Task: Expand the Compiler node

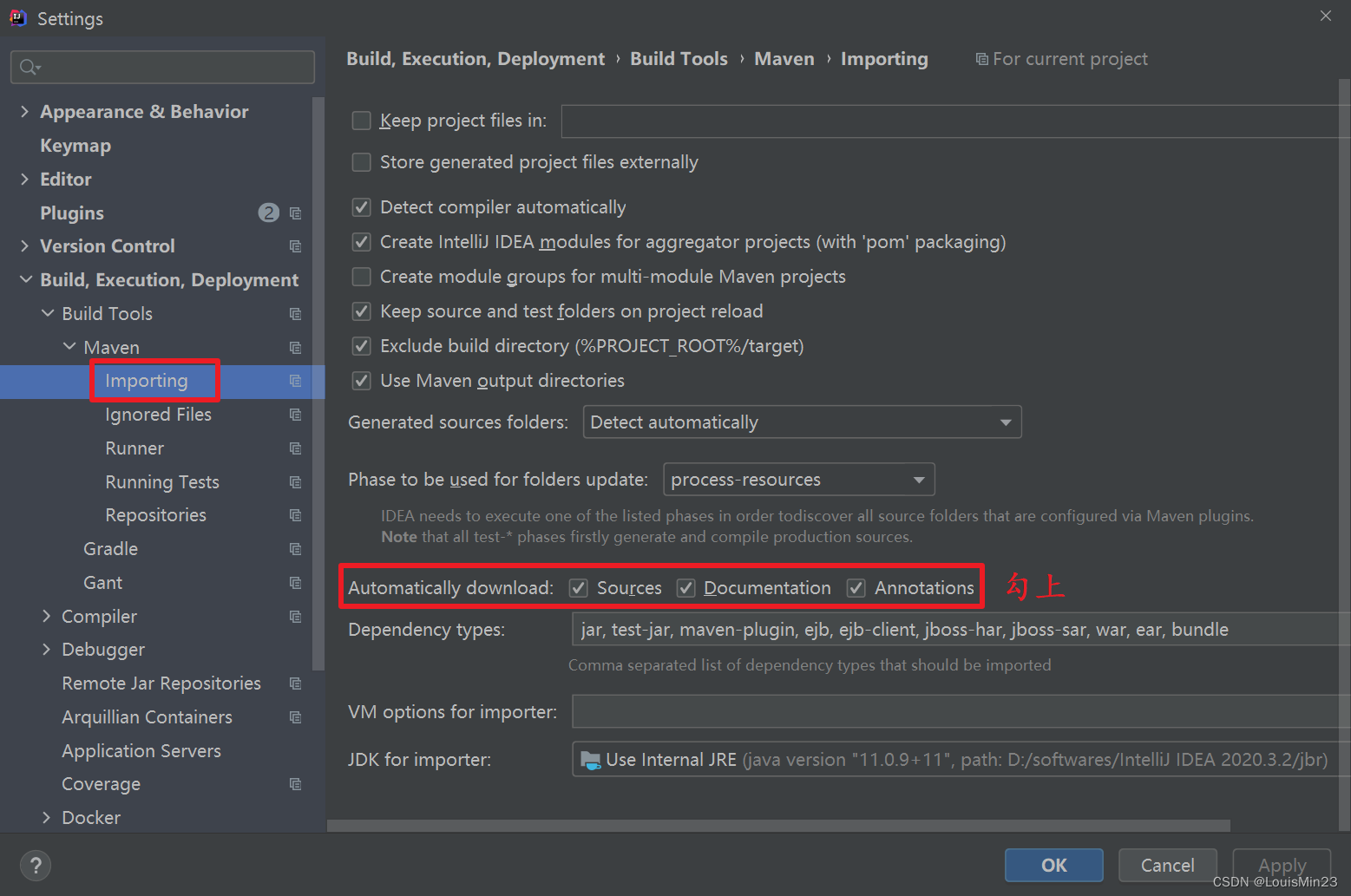Action: pyautogui.click(x=47, y=617)
